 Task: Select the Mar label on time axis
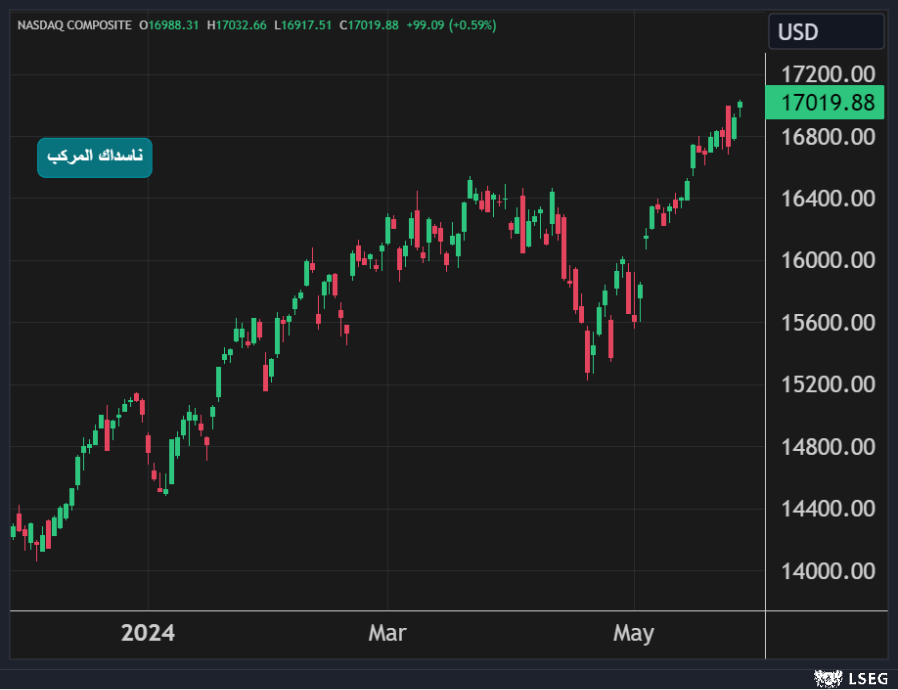(387, 633)
